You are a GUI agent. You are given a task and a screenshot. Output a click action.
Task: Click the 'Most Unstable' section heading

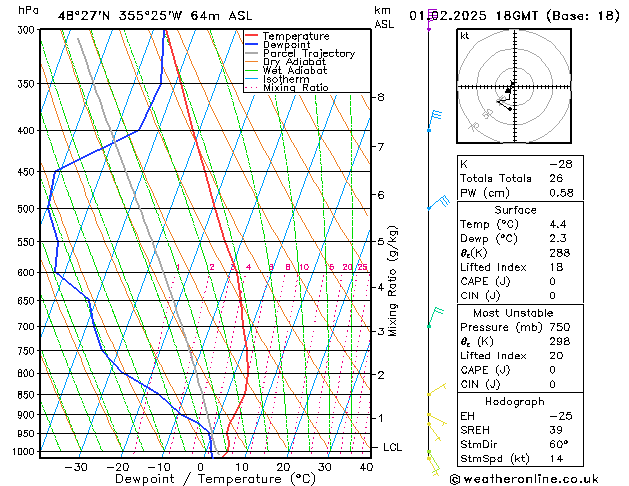pos(513,313)
